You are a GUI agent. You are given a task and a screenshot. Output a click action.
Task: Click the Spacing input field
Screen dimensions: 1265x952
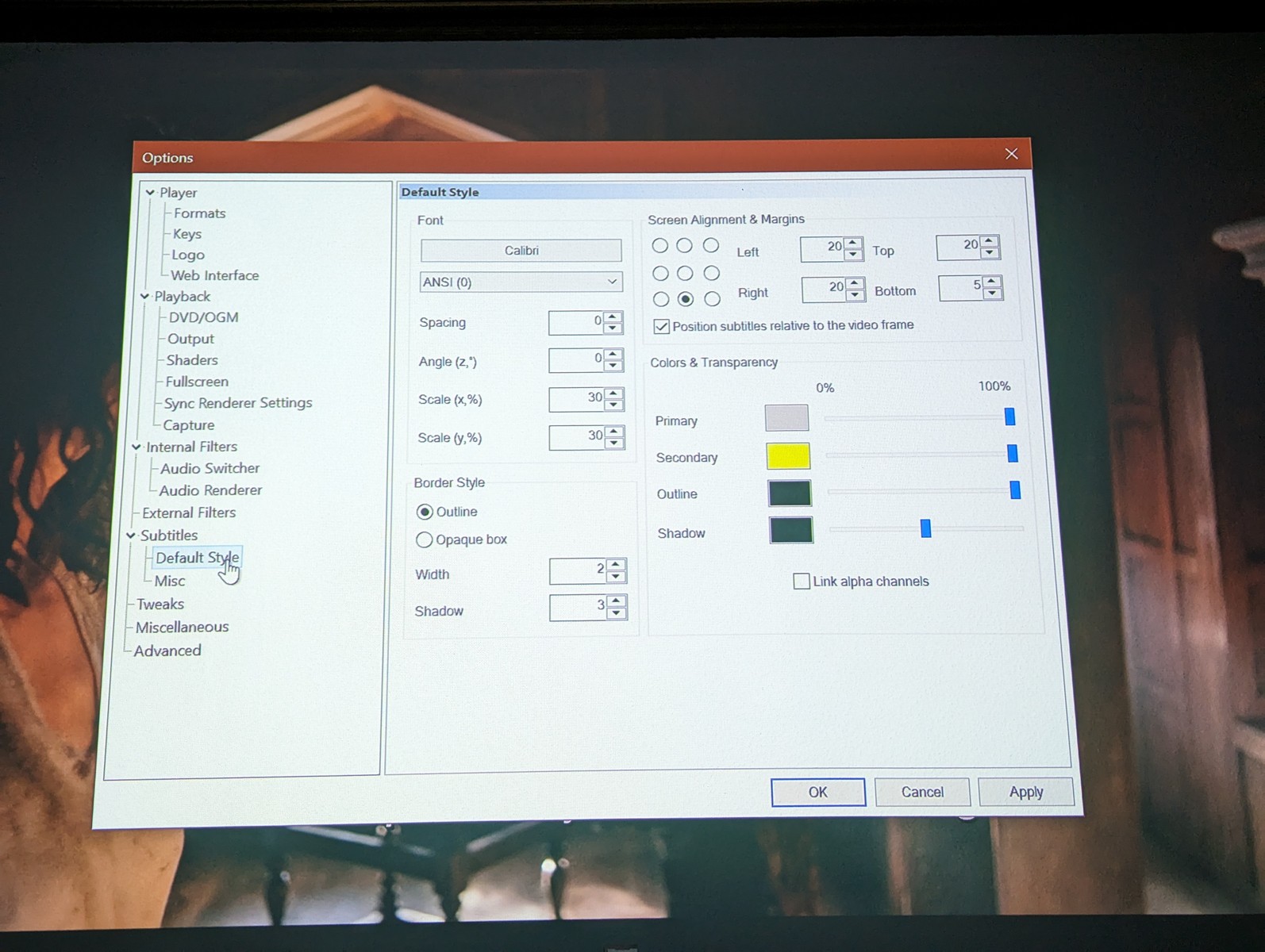[x=577, y=322]
